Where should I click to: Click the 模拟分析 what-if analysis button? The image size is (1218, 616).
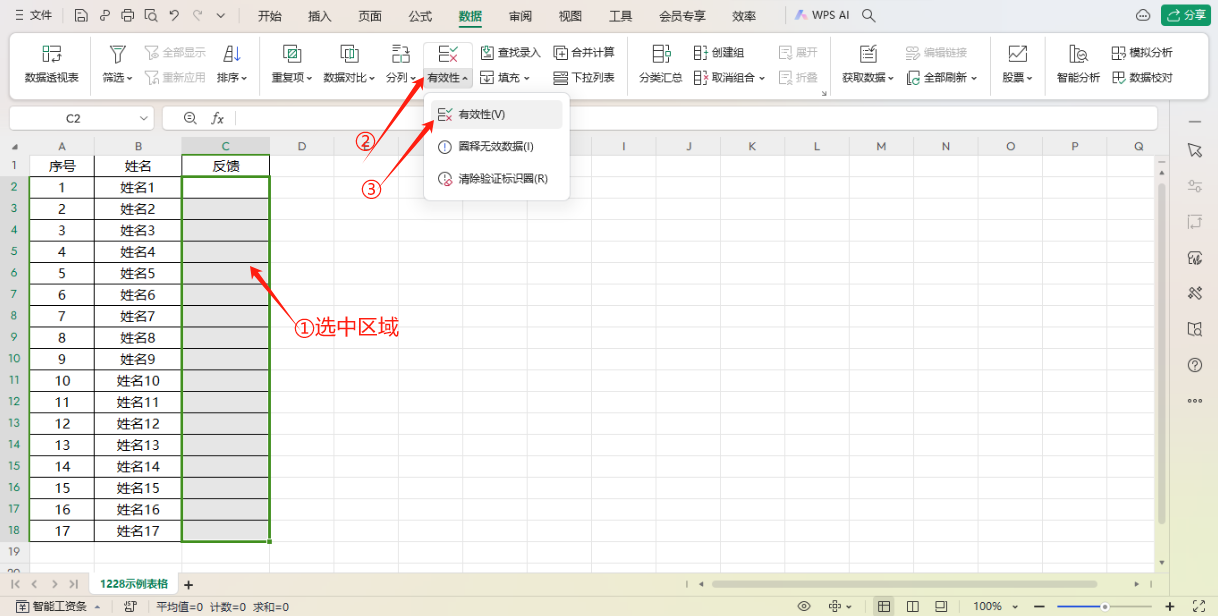(1142, 52)
